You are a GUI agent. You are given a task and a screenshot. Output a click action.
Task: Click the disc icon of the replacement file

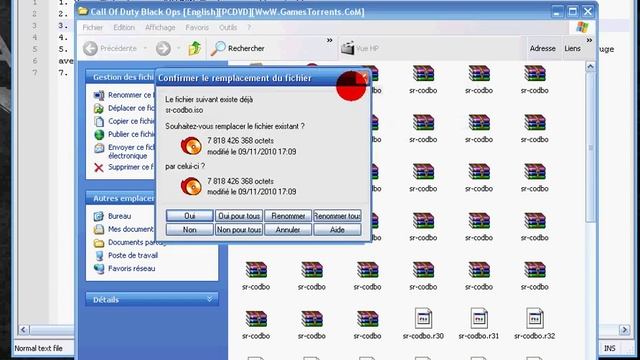(x=191, y=186)
